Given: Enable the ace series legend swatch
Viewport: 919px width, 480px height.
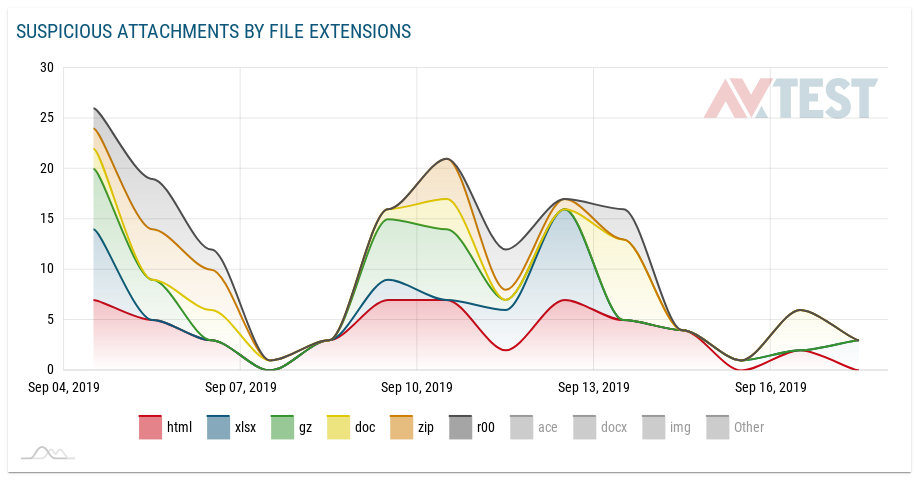Looking at the screenshot, I should pos(521,427).
